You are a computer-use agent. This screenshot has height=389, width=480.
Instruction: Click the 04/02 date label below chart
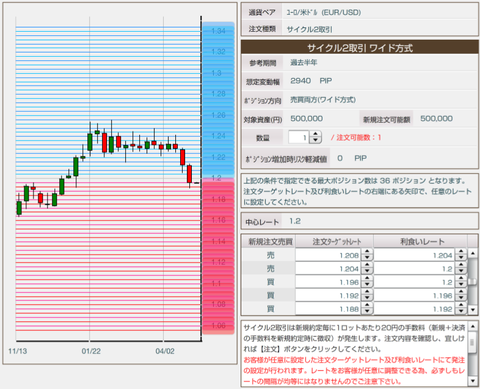(165, 351)
